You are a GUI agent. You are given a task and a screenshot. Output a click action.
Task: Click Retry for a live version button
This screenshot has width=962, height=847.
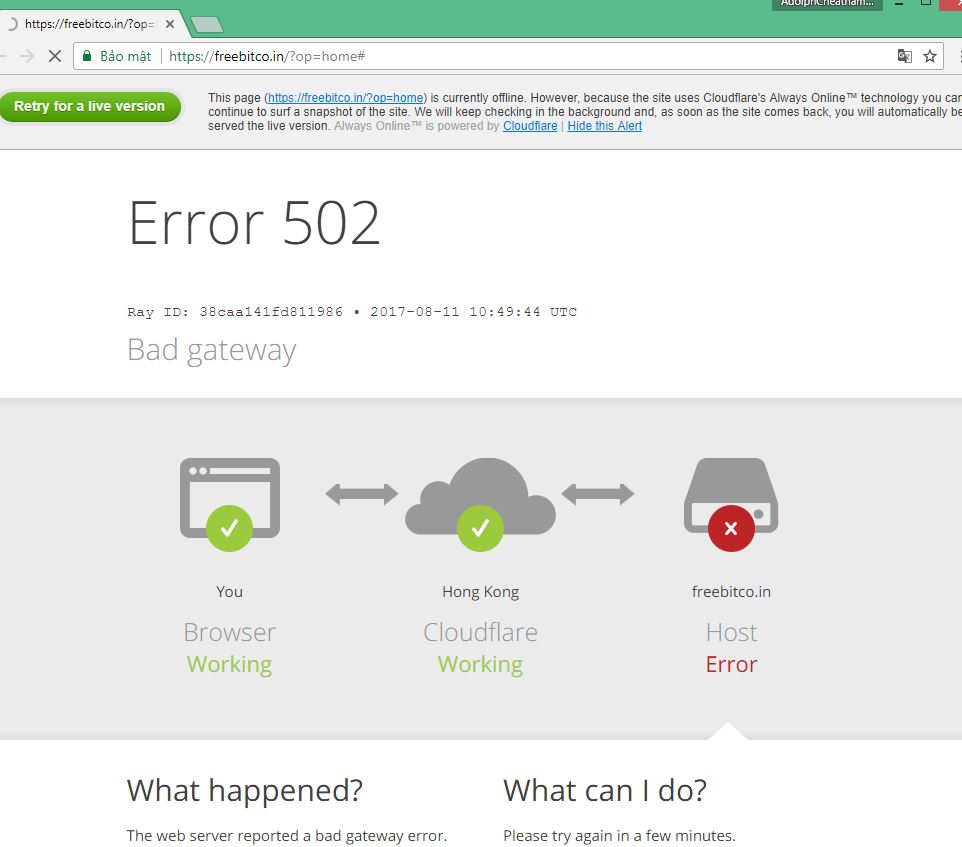pos(90,106)
